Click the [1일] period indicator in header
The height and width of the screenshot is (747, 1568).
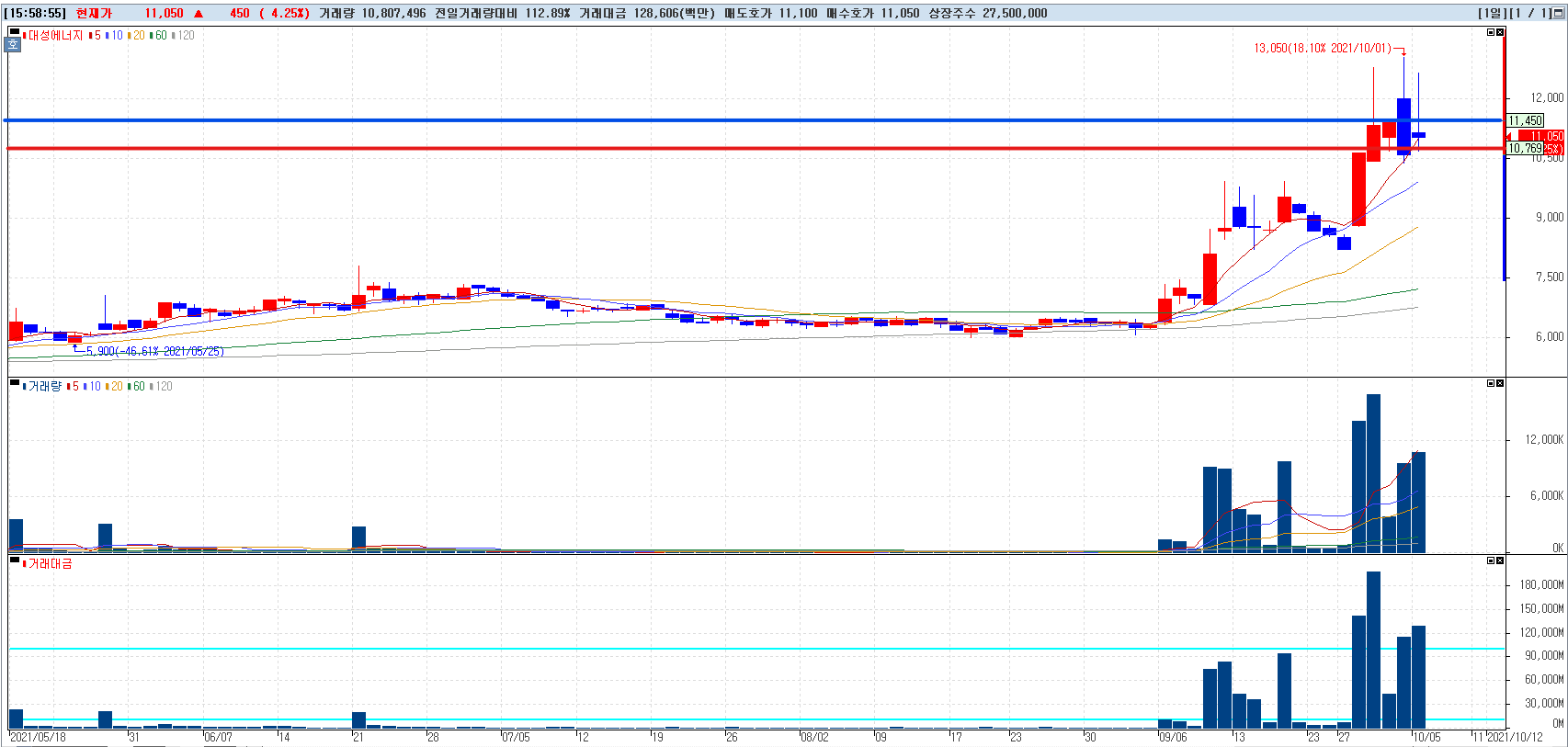(x=1493, y=14)
